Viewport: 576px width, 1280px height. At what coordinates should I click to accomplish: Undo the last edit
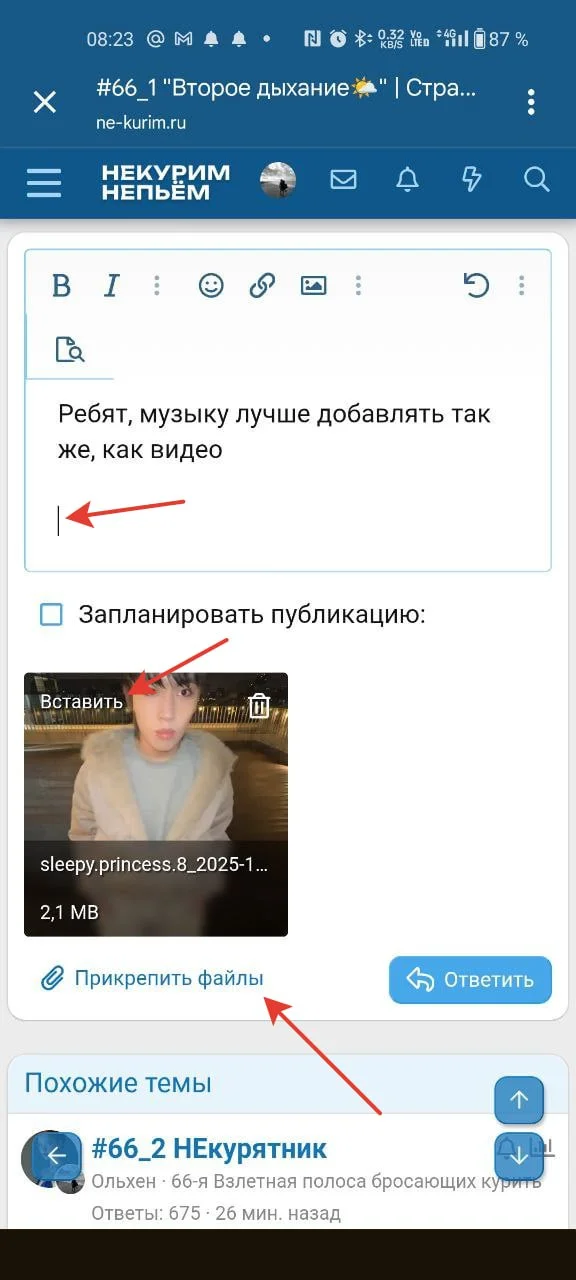[476, 286]
